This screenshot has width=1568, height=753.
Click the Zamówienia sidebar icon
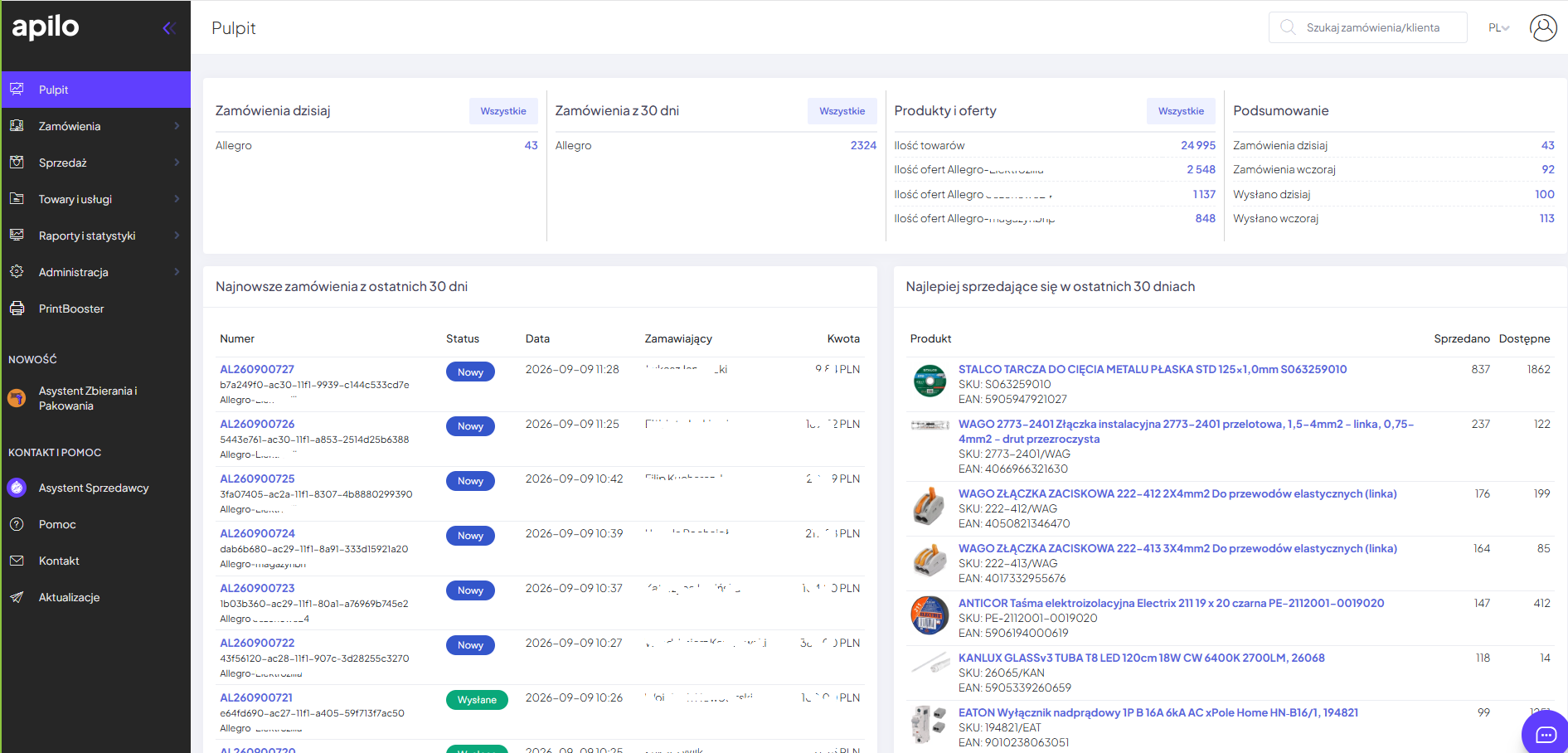point(17,126)
